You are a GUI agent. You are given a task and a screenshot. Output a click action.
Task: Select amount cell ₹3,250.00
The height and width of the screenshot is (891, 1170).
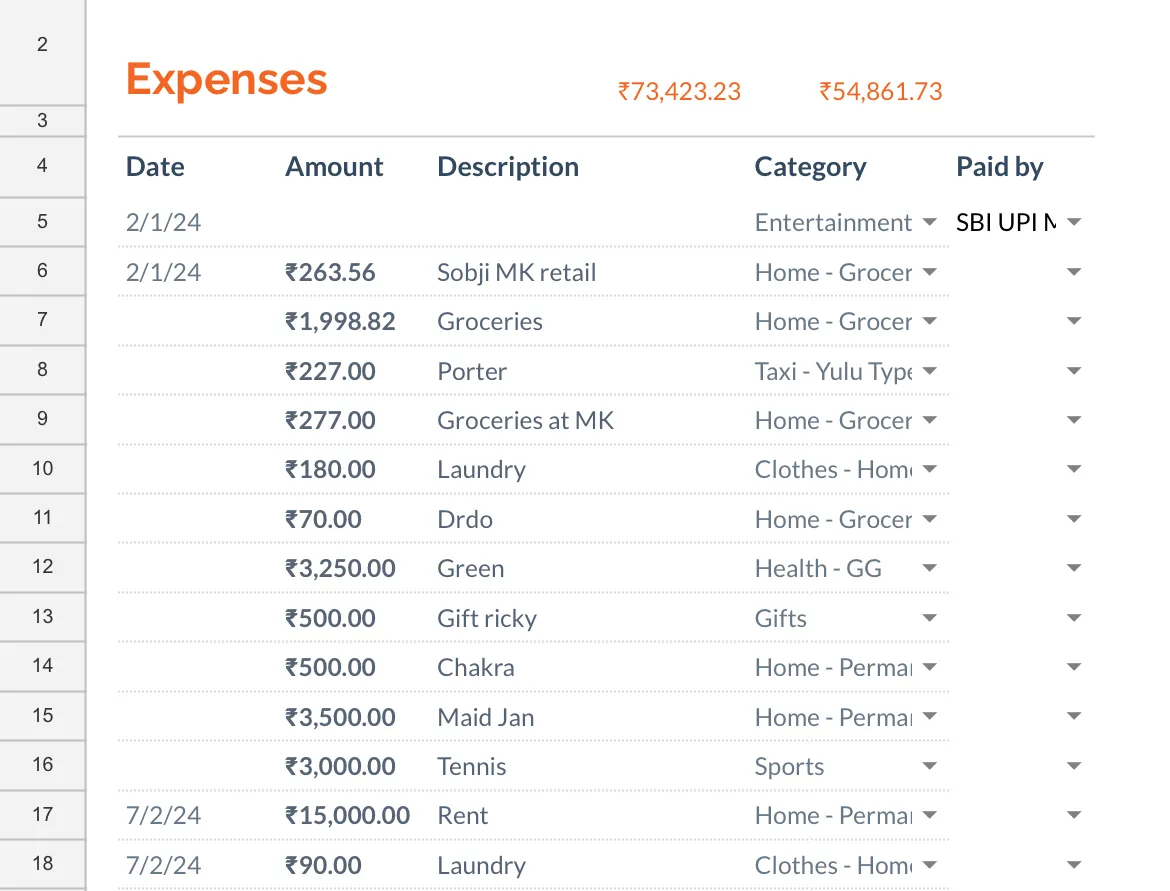340,569
